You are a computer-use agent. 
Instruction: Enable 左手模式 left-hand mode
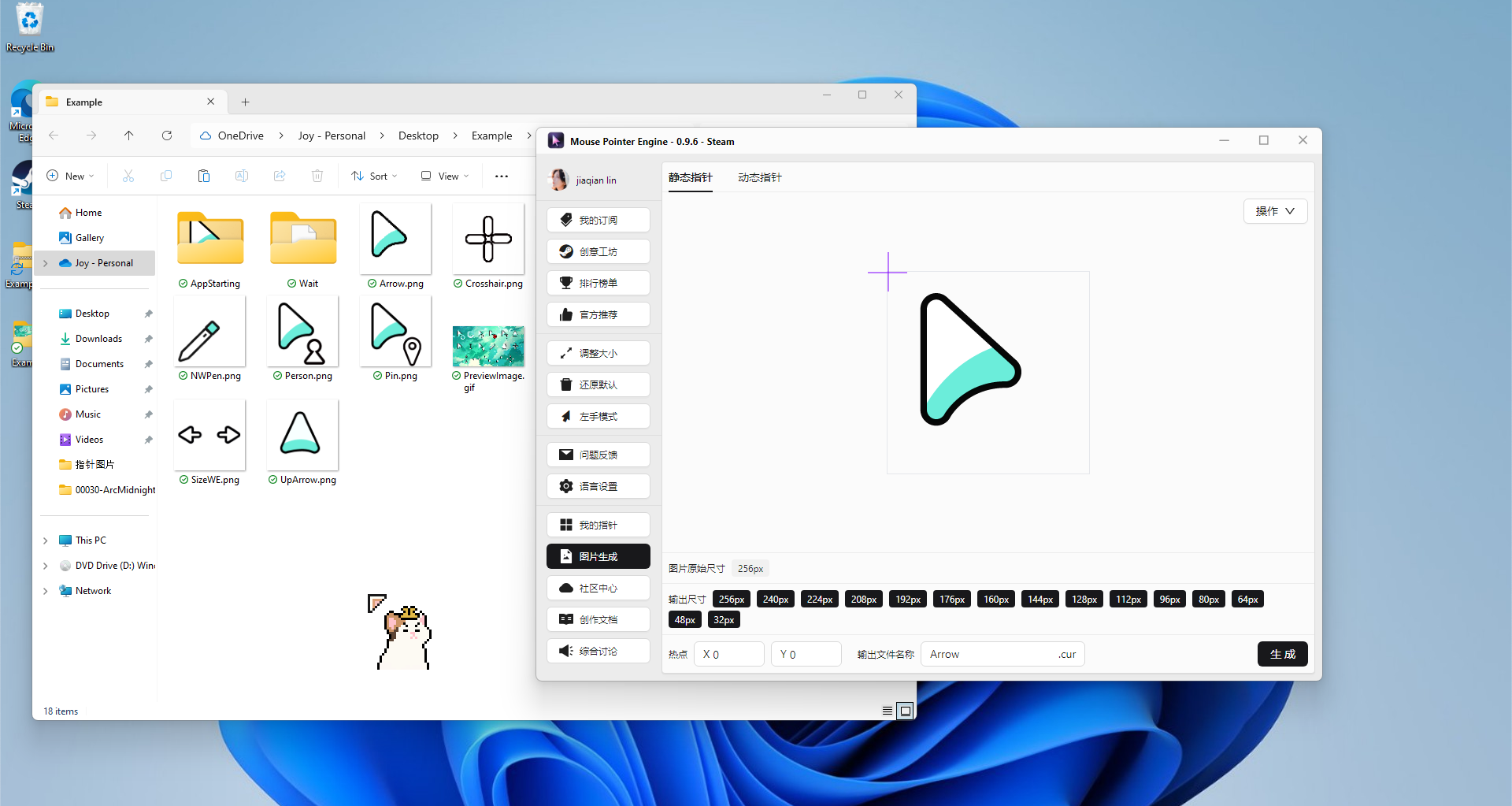pyautogui.click(x=598, y=417)
